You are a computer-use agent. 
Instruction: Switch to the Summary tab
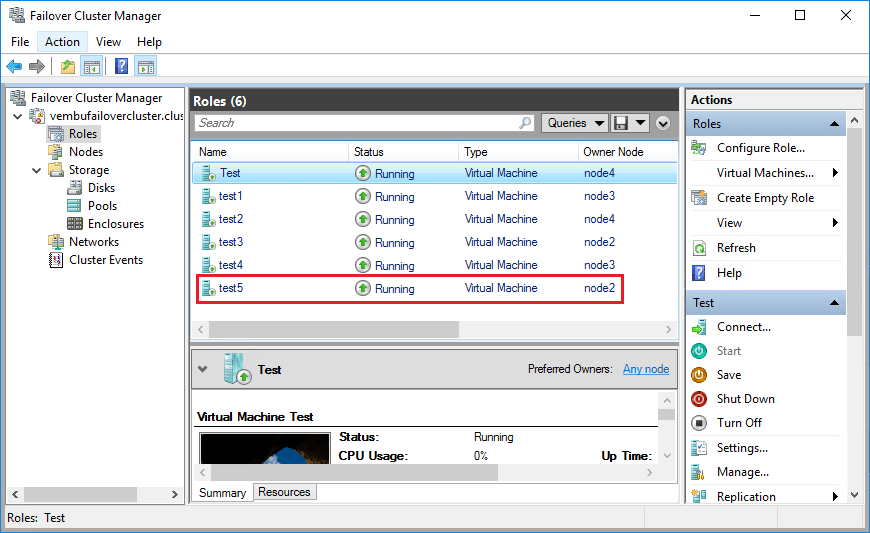[x=222, y=493]
